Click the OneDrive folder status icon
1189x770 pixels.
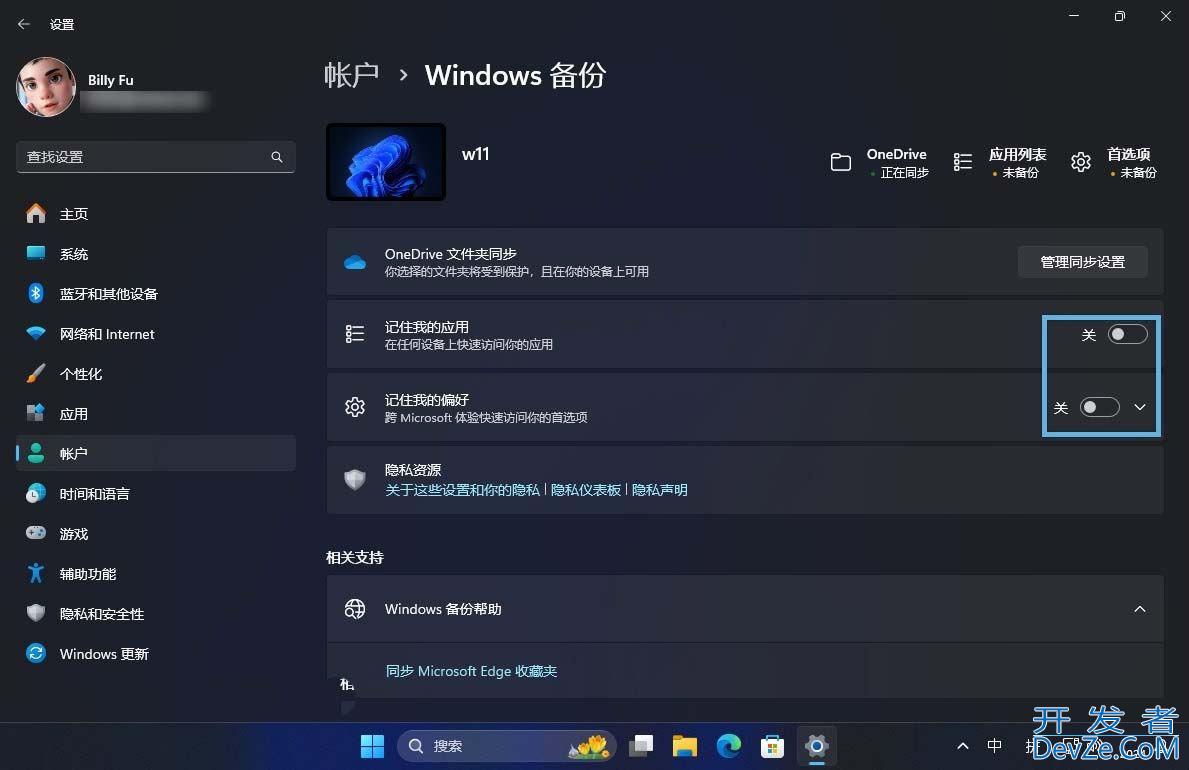coord(841,162)
